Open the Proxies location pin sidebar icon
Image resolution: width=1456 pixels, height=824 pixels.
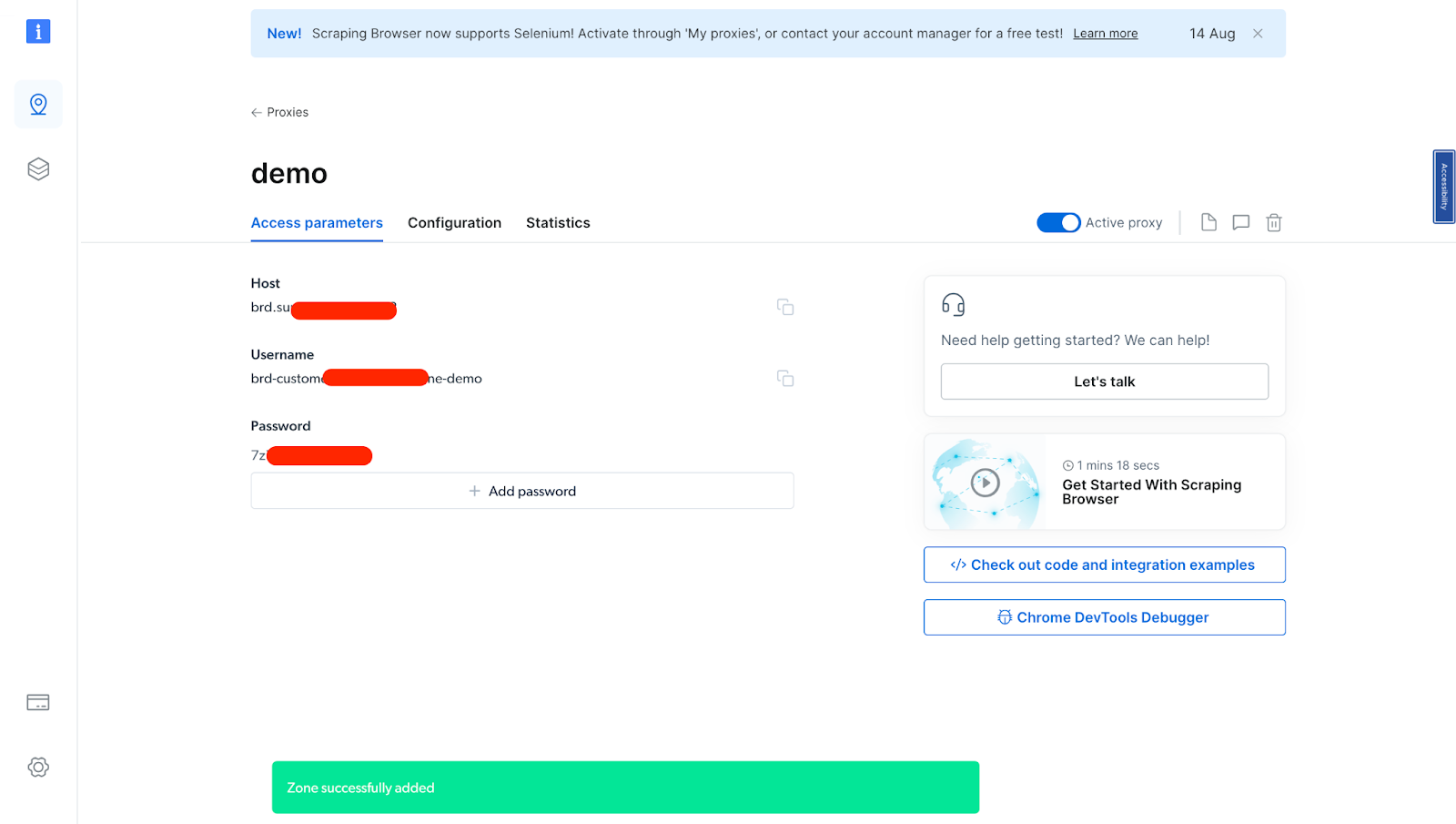(x=38, y=105)
